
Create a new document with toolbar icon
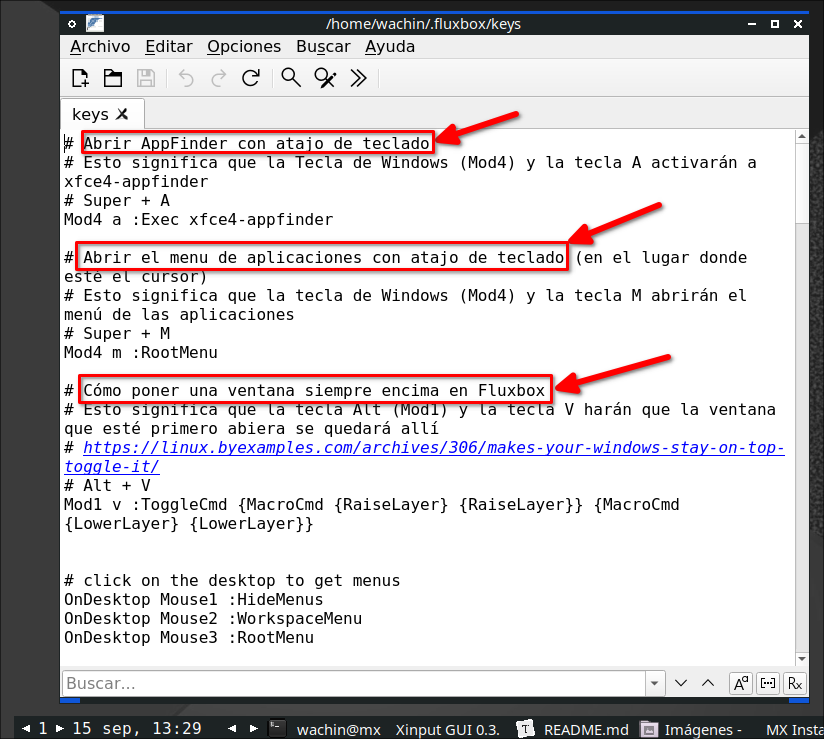[x=80, y=78]
